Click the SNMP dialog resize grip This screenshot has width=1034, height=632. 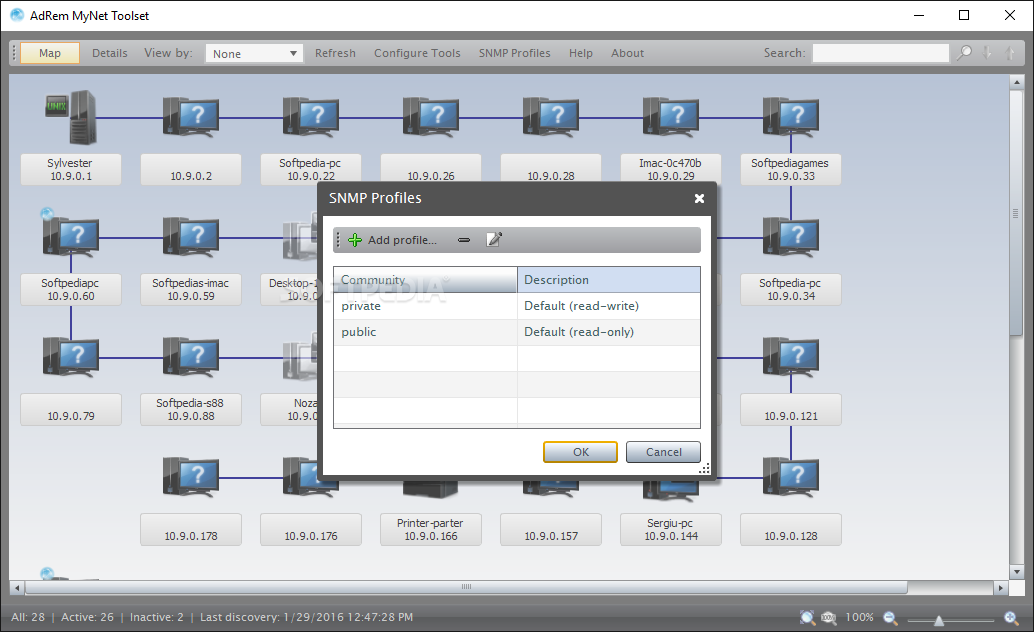(x=704, y=468)
